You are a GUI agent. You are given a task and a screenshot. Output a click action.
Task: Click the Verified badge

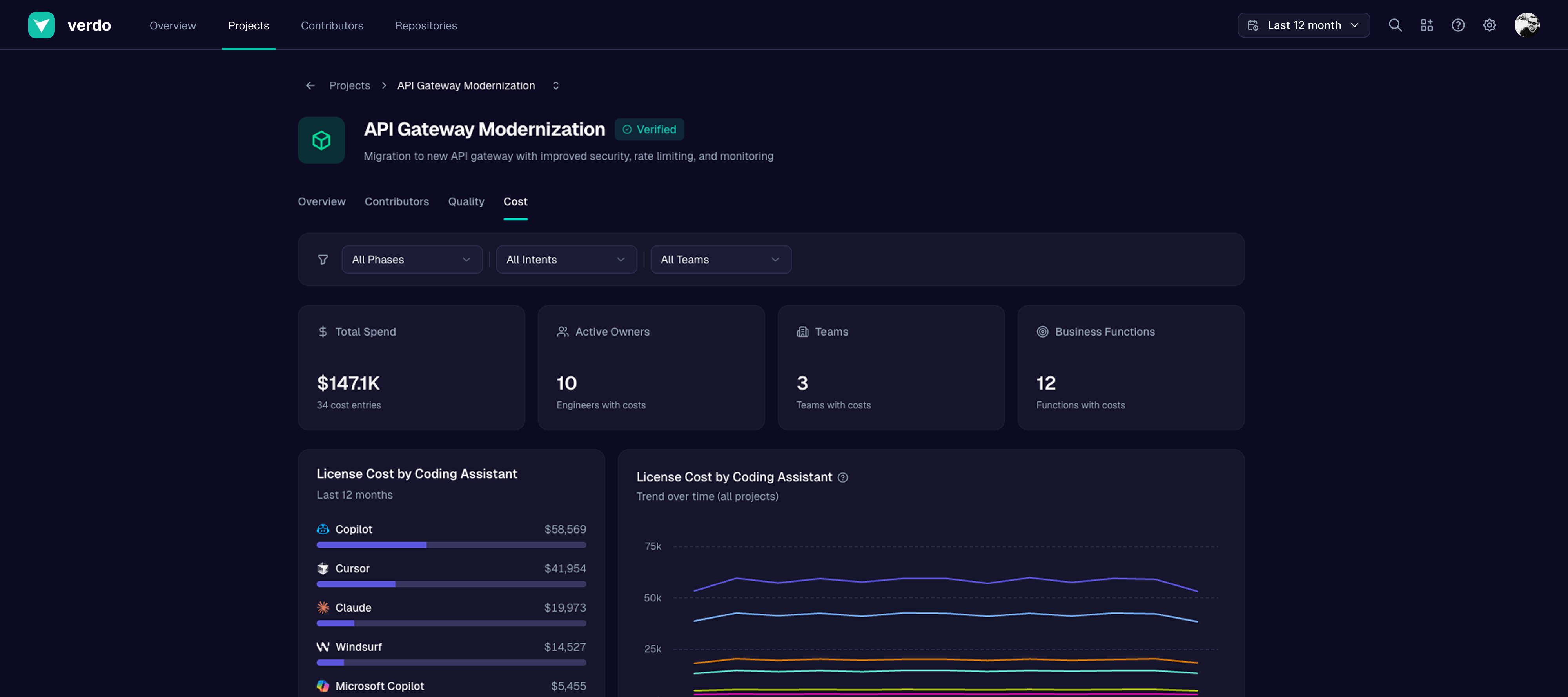pyautogui.click(x=649, y=130)
